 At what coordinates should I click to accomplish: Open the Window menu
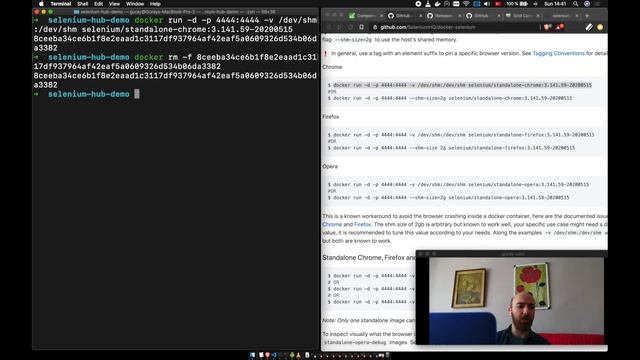pyautogui.click(x=135, y=4)
